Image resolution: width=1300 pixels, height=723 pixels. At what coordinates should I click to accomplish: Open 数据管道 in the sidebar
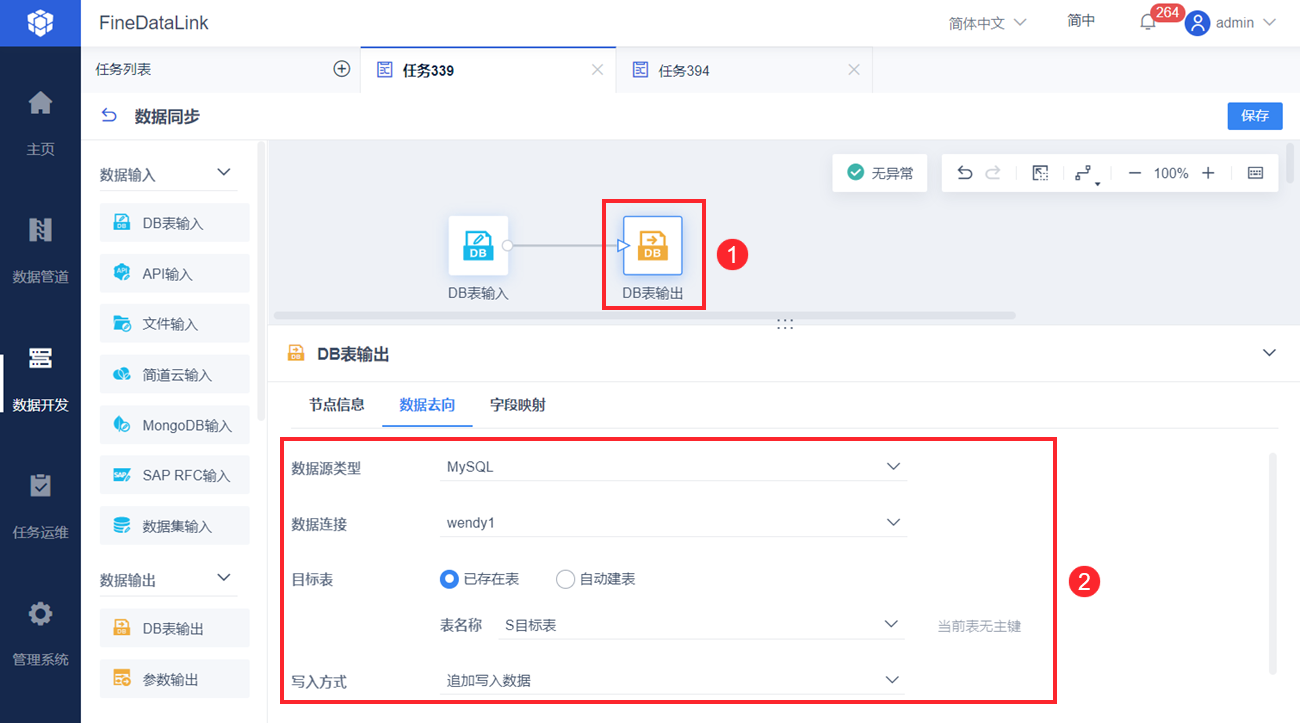40,251
